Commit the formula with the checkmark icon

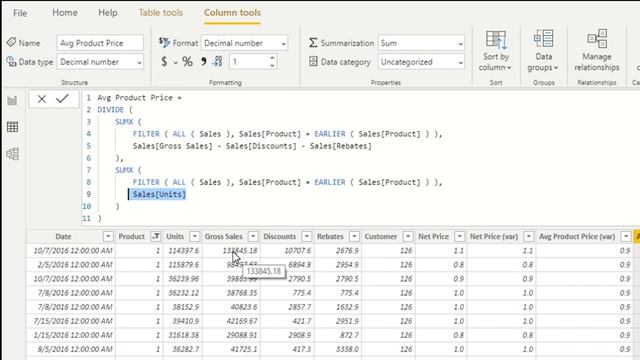[x=62, y=98]
